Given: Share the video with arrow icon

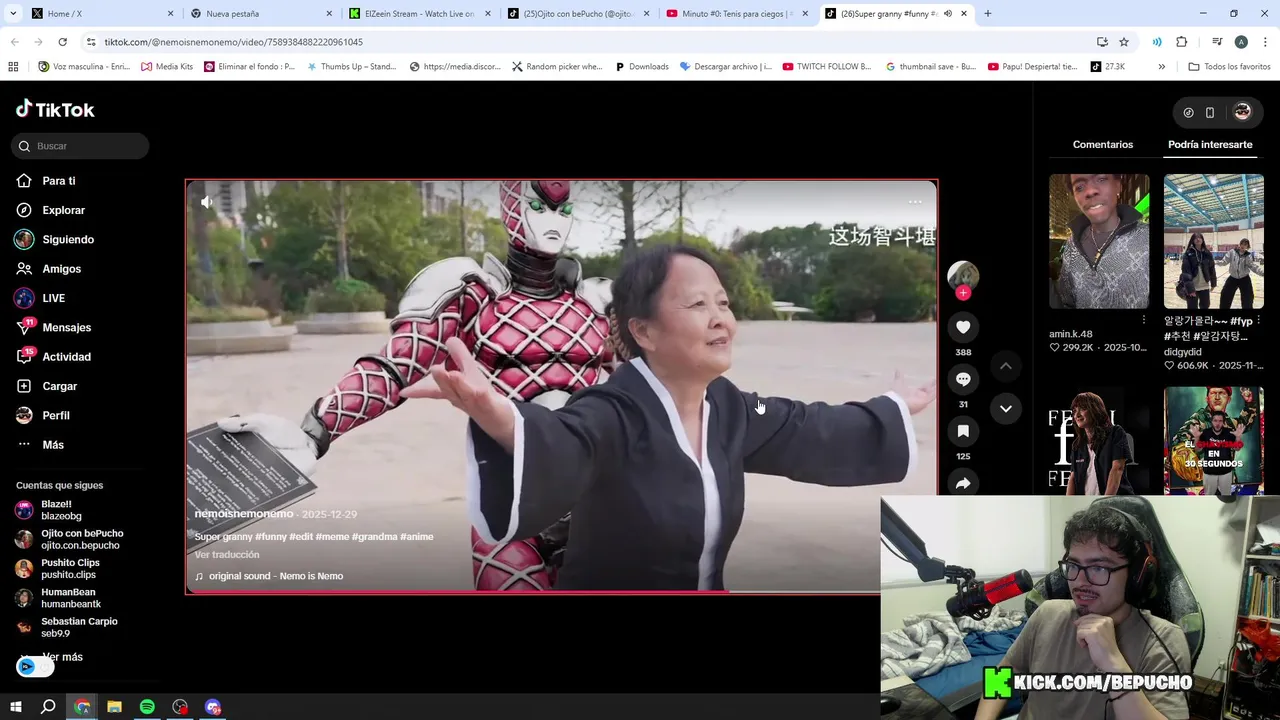Looking at the screenshot, I should pyautogui.click(x=963, y=483).
